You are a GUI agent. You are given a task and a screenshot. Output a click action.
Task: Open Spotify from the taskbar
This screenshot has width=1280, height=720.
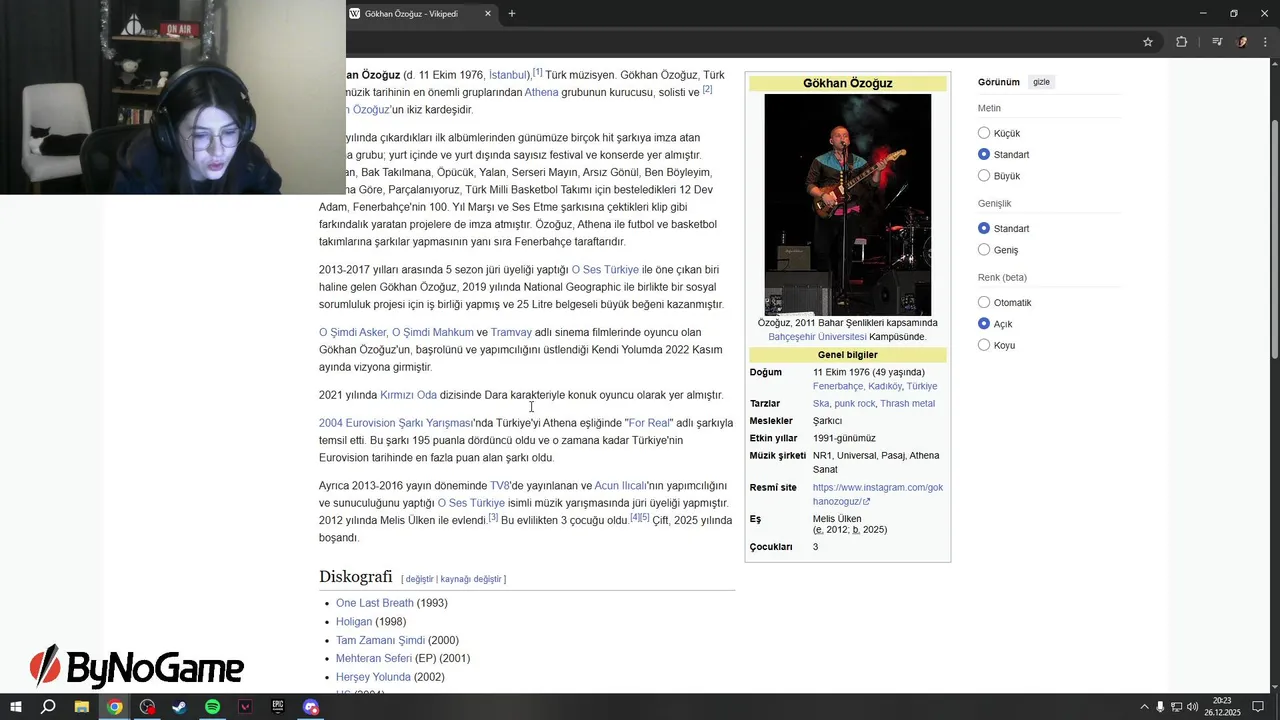click(x=213, y=707)
